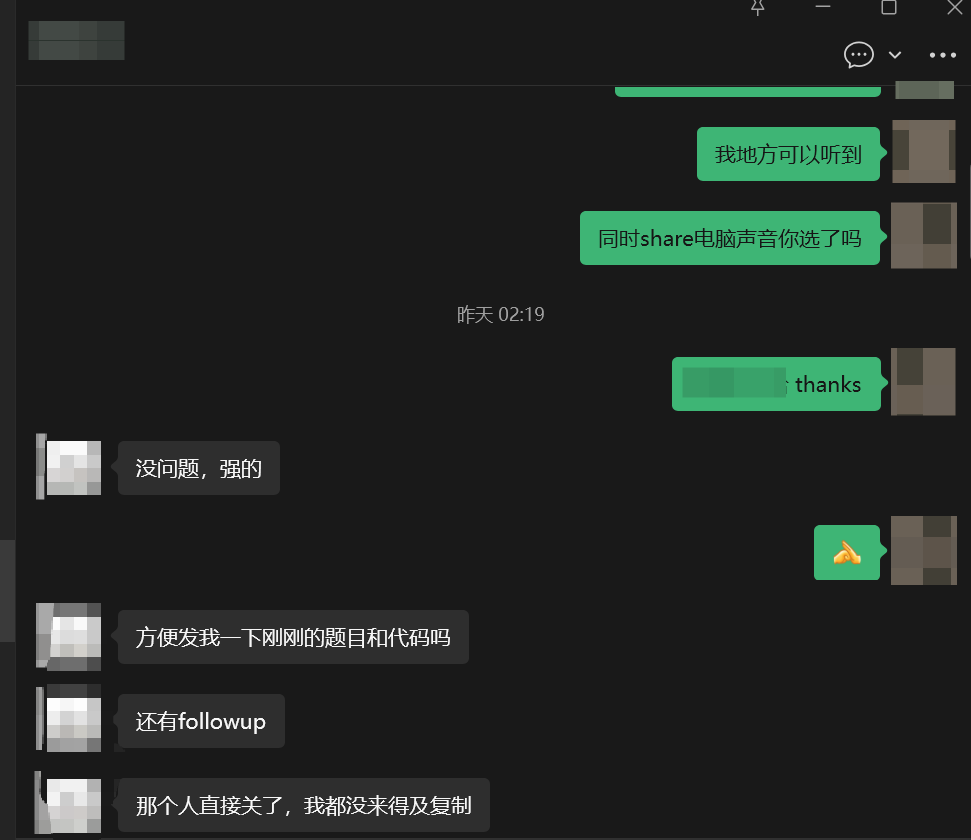Expand the chevron next to chat icon
The image size is (971, 840).
[x=895, y=55]
